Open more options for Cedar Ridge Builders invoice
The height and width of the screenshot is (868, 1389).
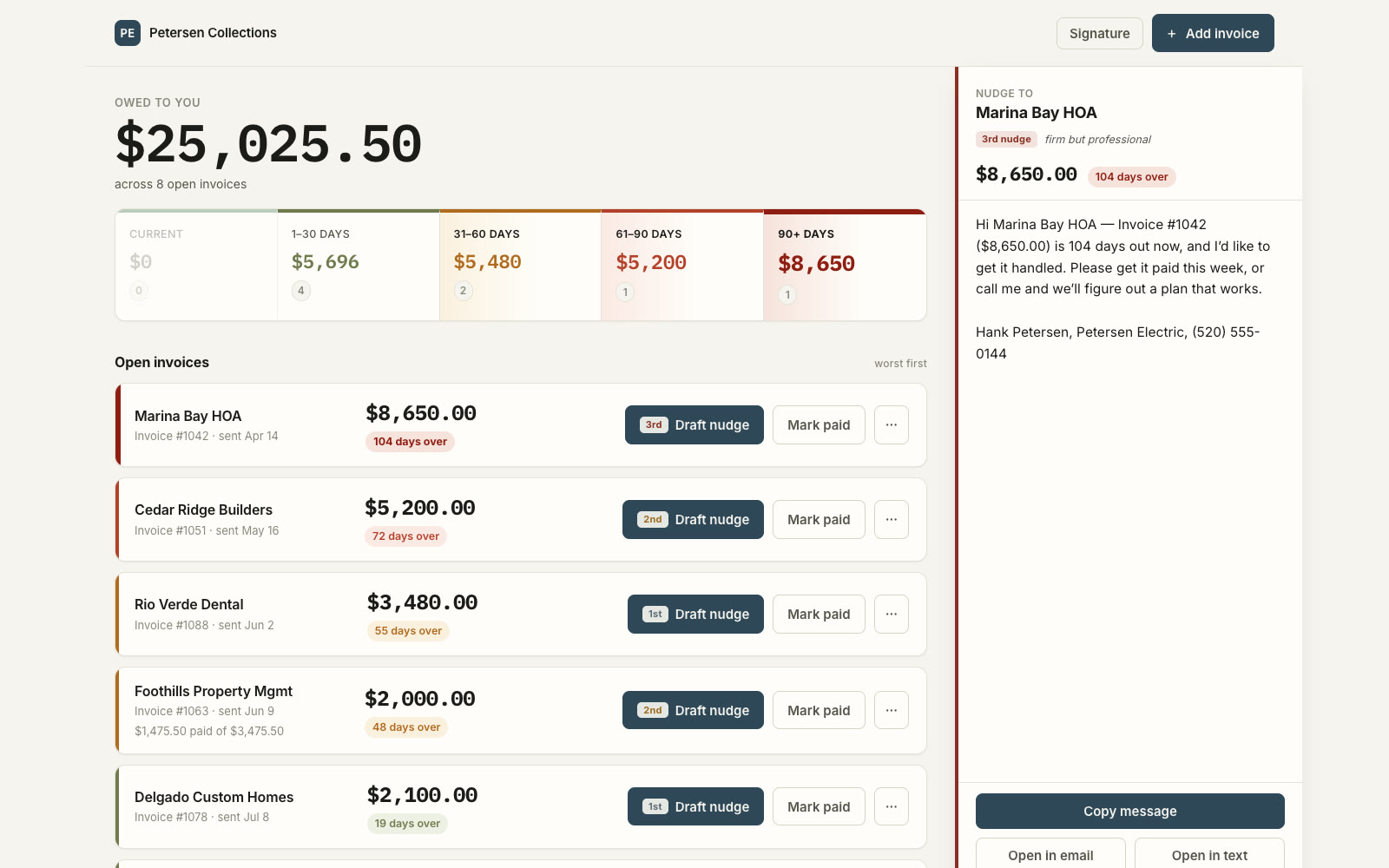(x=892, y=520)
